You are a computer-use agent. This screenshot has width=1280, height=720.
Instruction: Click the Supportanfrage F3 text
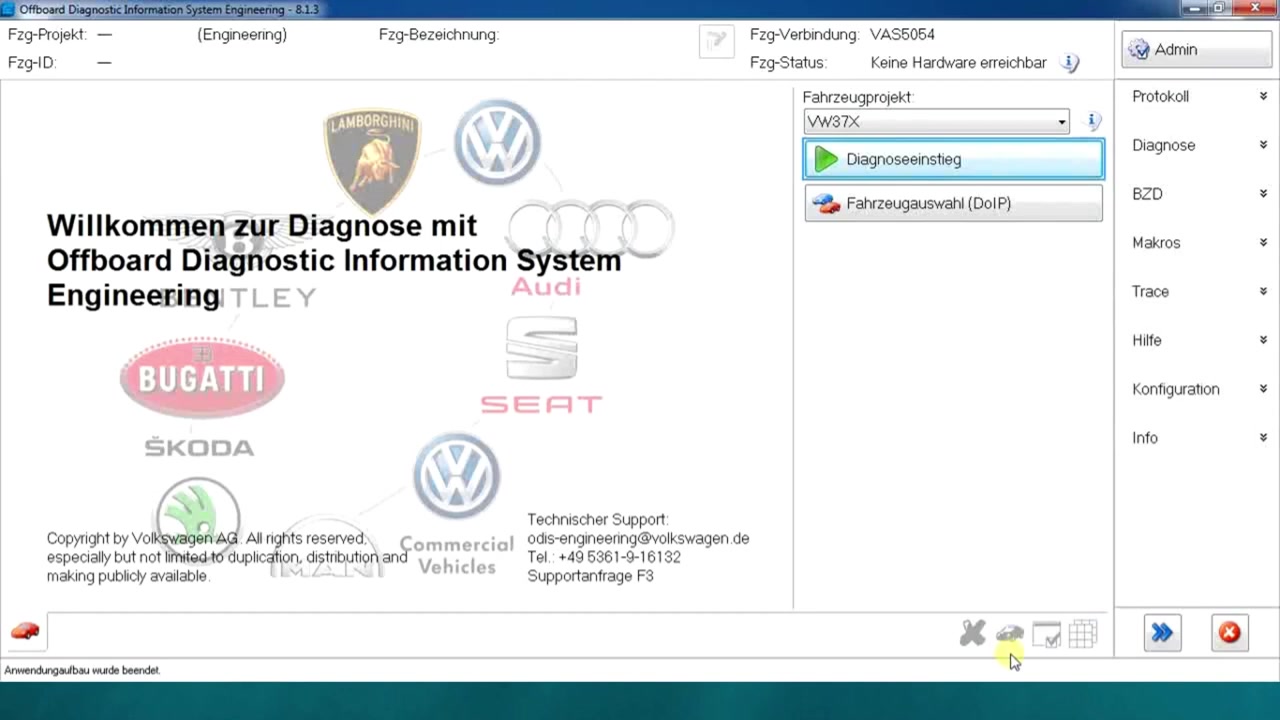click(x=590, y=576)
